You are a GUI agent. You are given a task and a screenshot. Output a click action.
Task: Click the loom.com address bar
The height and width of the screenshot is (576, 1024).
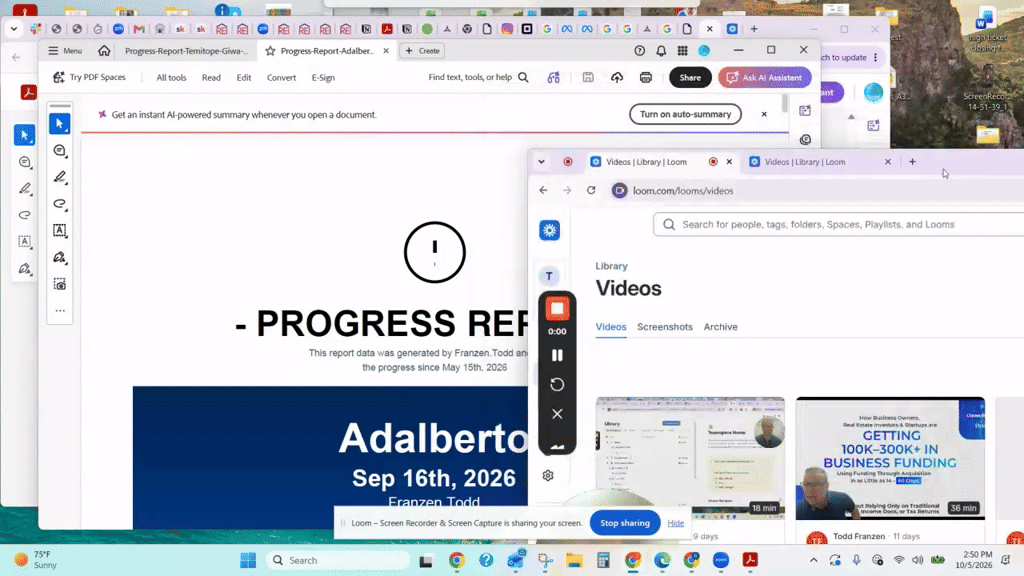(x=683, y=191)
